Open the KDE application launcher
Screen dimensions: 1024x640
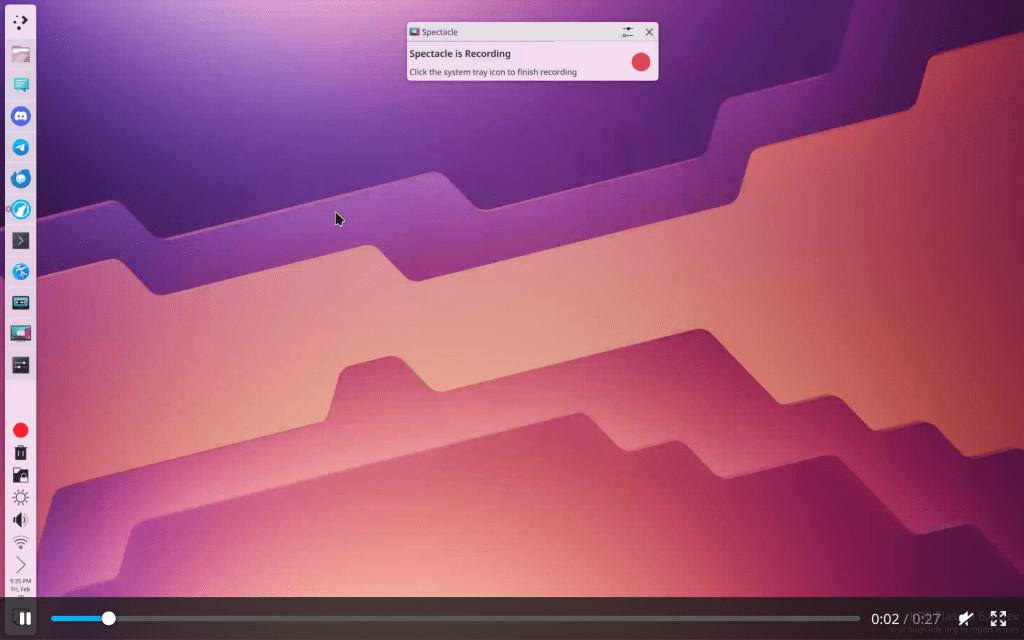20,22
